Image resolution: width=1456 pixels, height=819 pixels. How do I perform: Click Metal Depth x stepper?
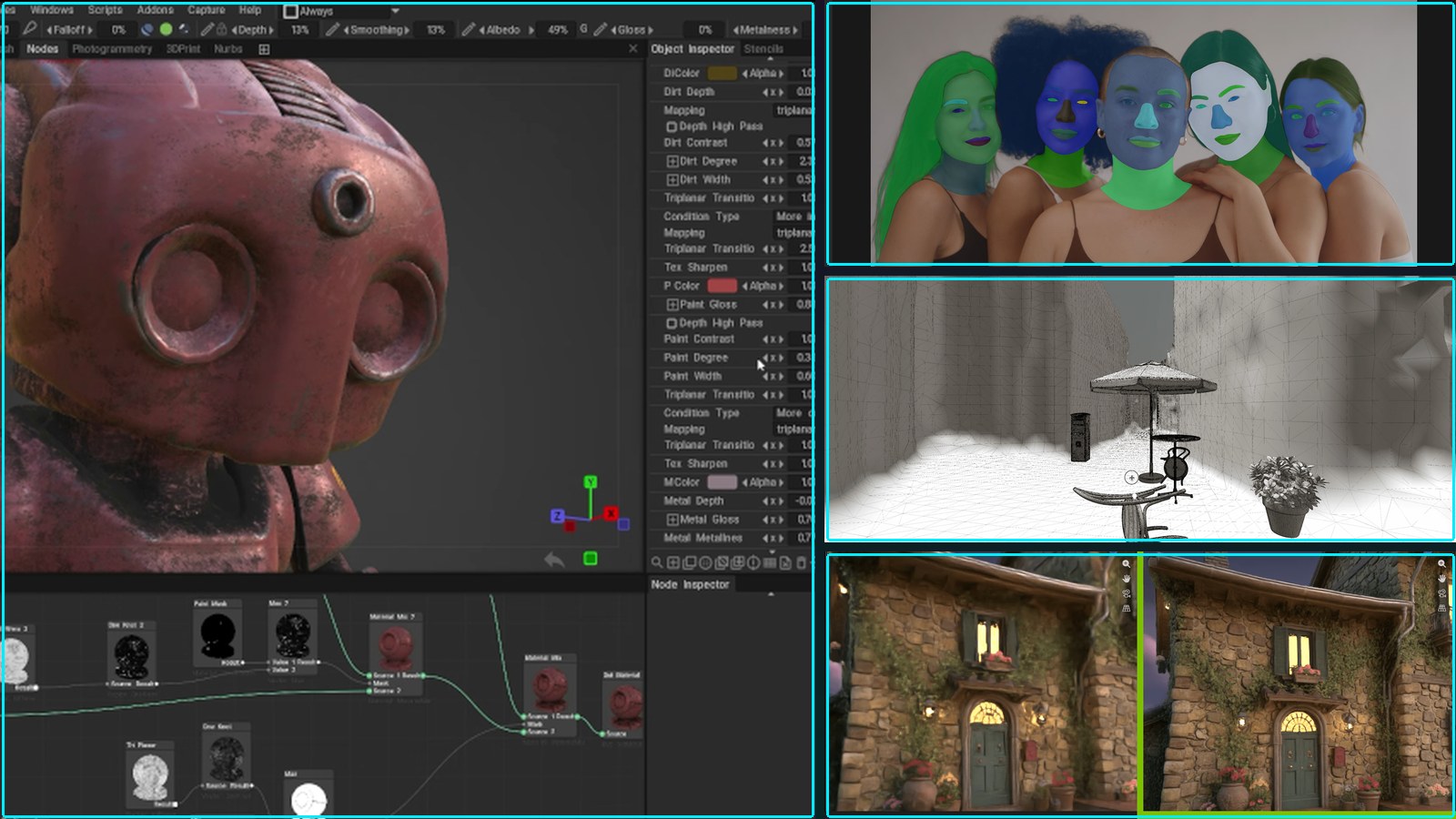[x=773, y=501]
